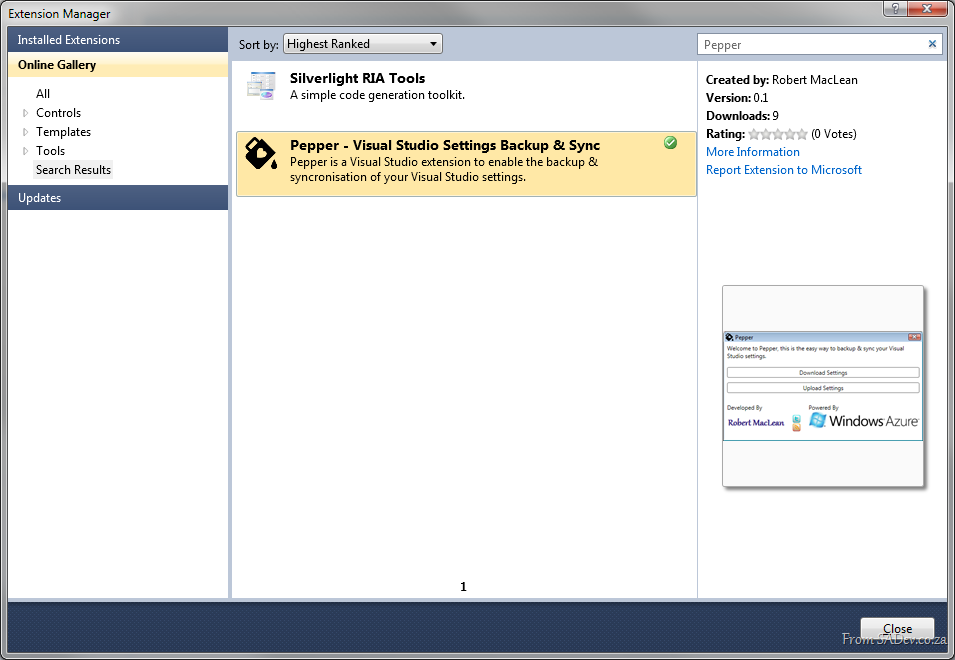Select the Controls category
This screenshot has height=660, width=955.
tap(58, 113)
